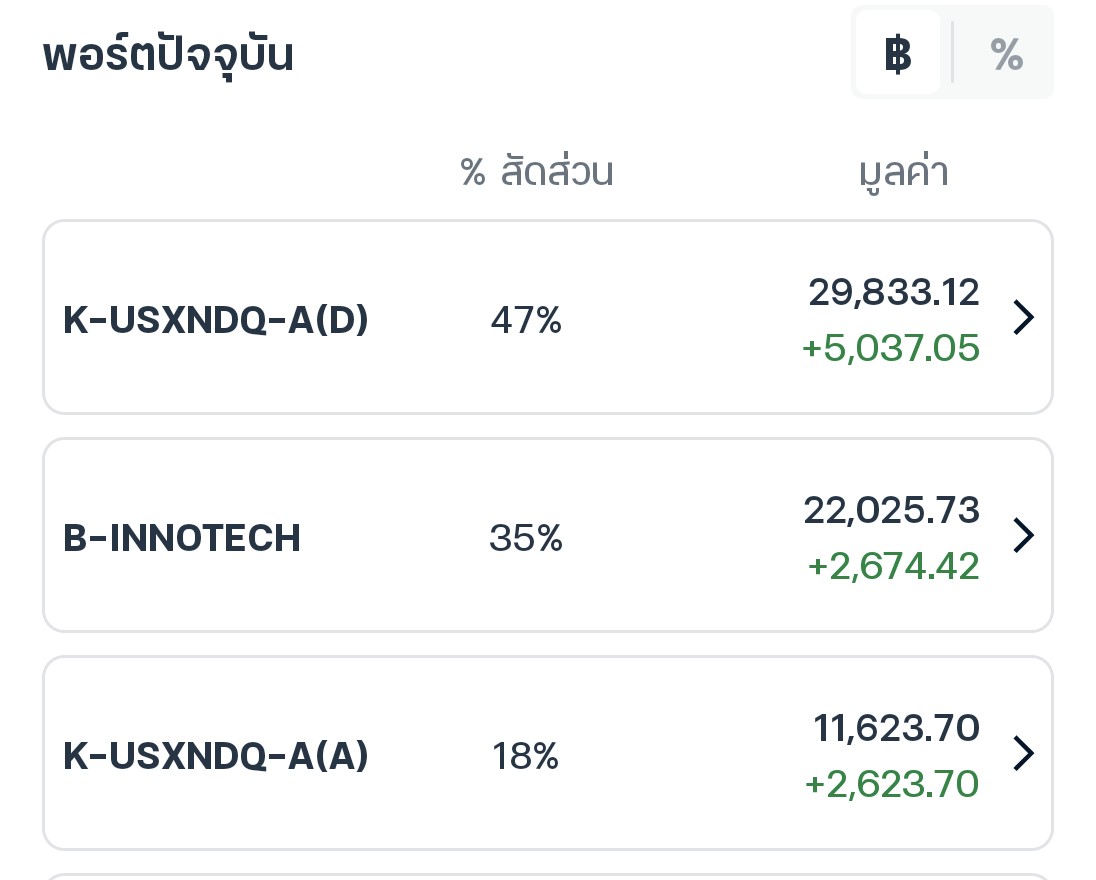Open the B-INNOTECH fund name
The height and width of the screenshot is (880, 1096).
[182, 538]
